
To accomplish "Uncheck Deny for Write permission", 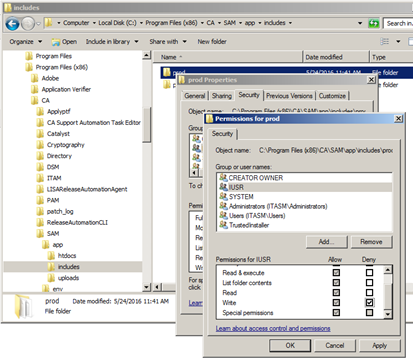I will coord(369,303).
